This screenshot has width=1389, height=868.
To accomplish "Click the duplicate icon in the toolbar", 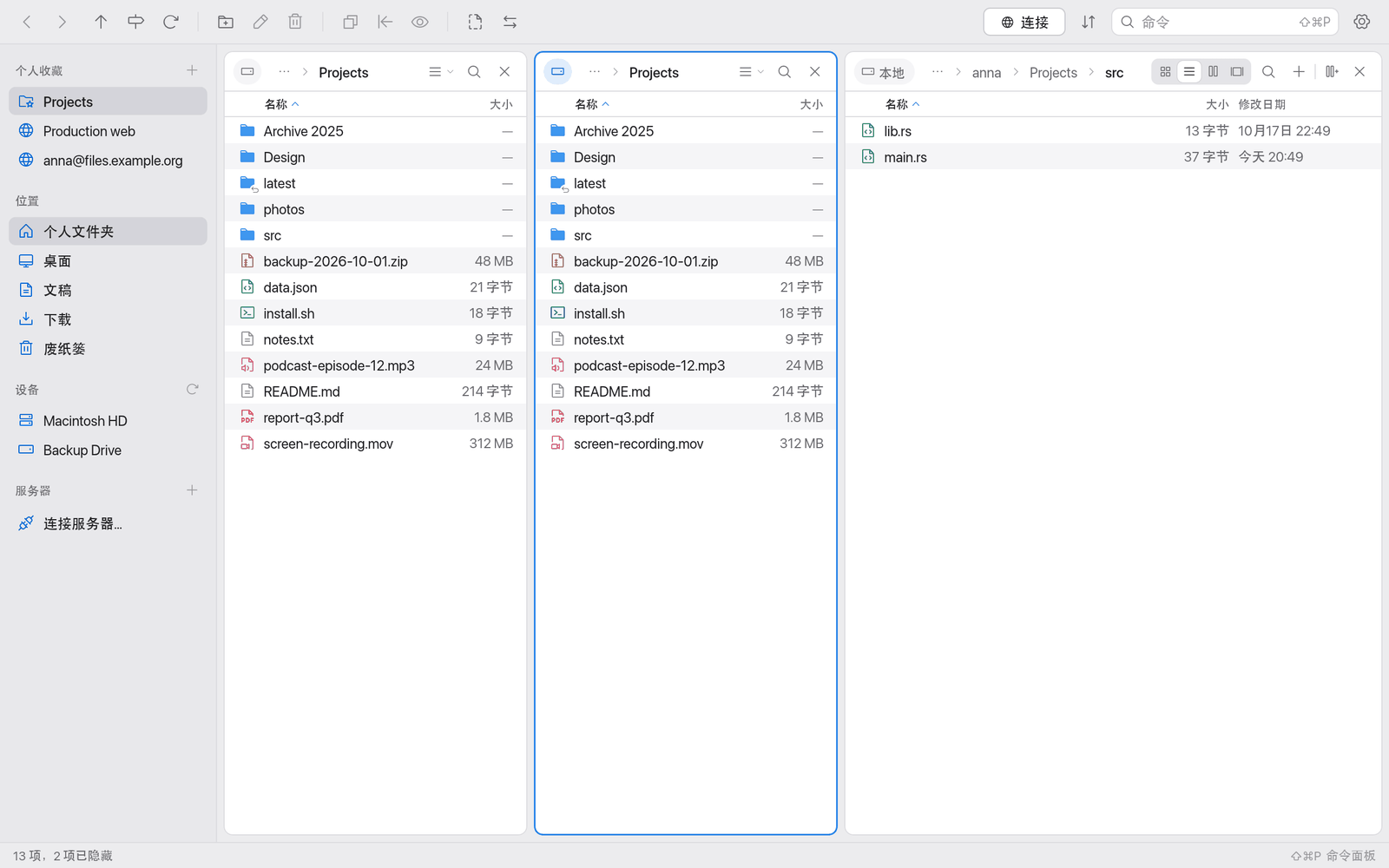I will pyautogui.click(x=351, y=22).
